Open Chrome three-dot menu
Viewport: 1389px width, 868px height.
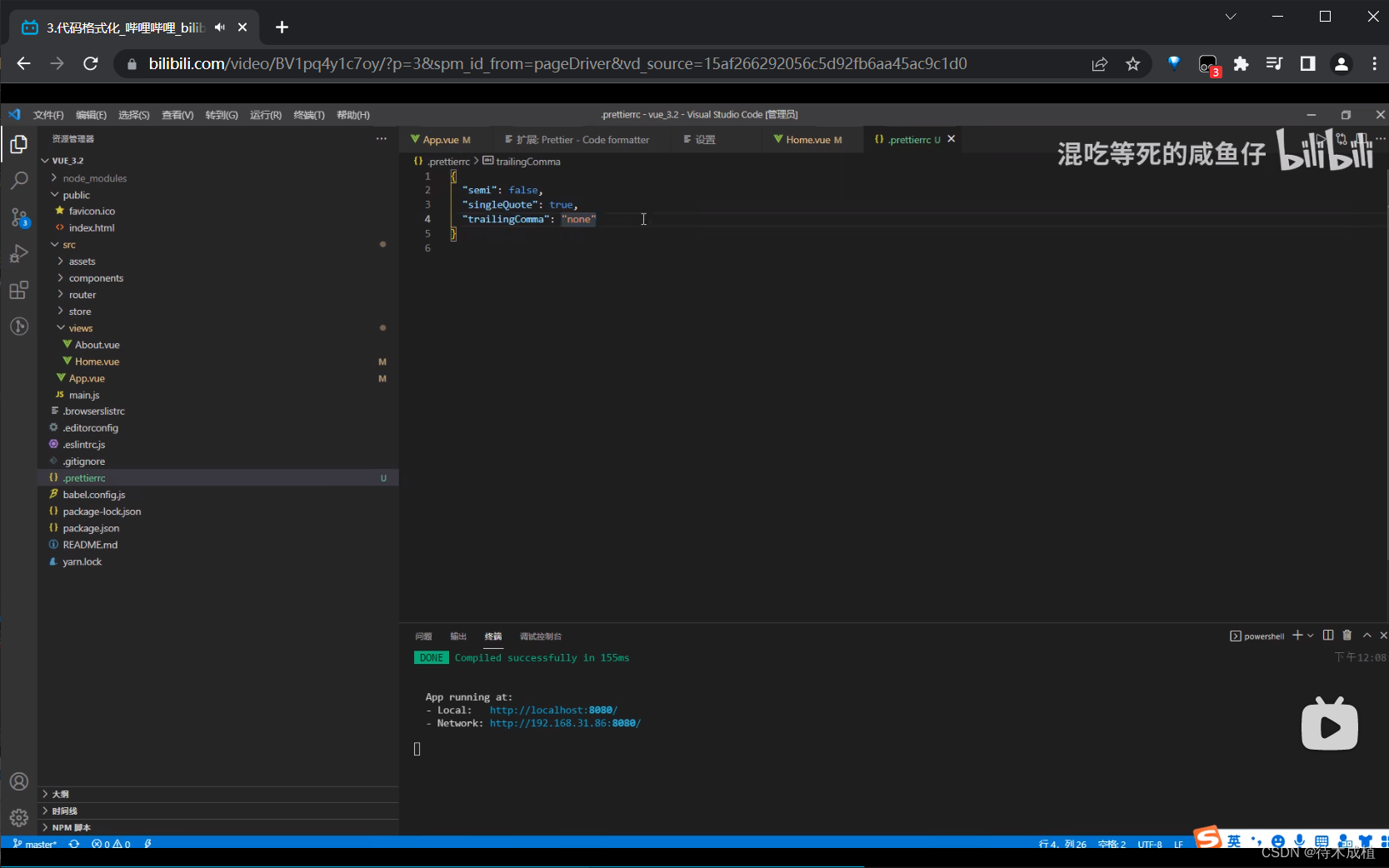[1374, 64]
